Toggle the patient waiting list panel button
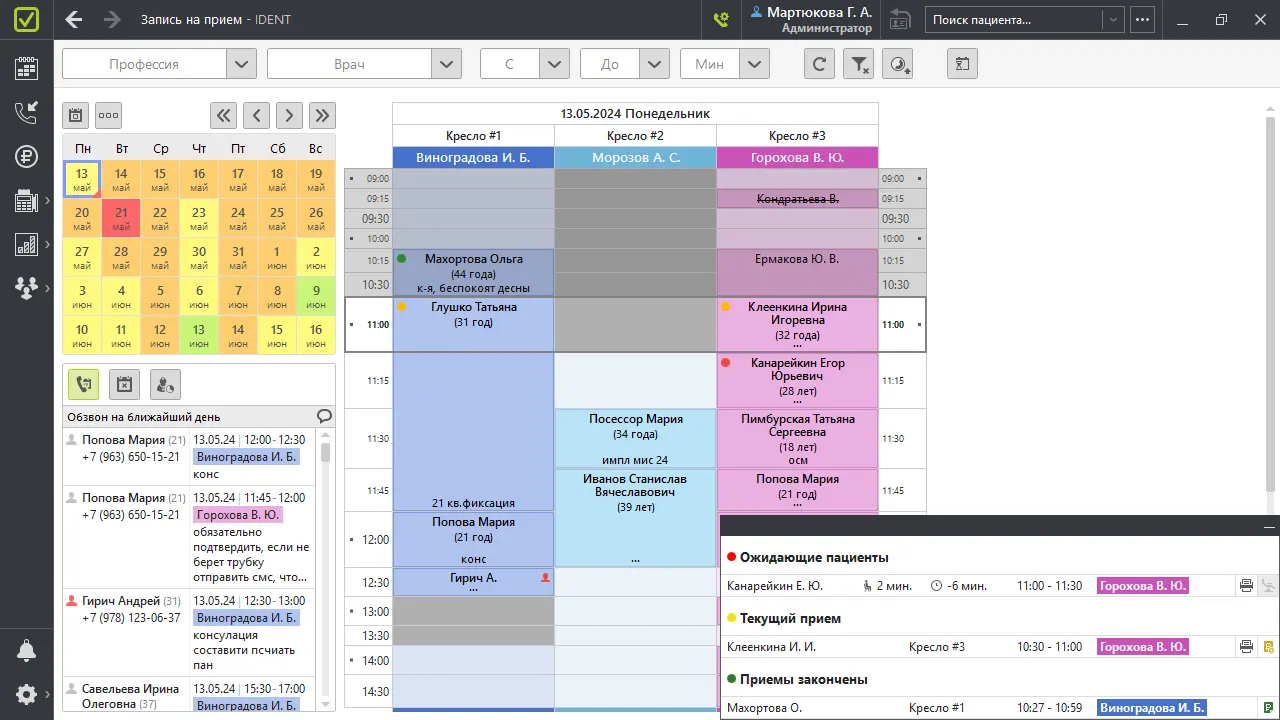The image size is (1280, 720). (165, 383)
